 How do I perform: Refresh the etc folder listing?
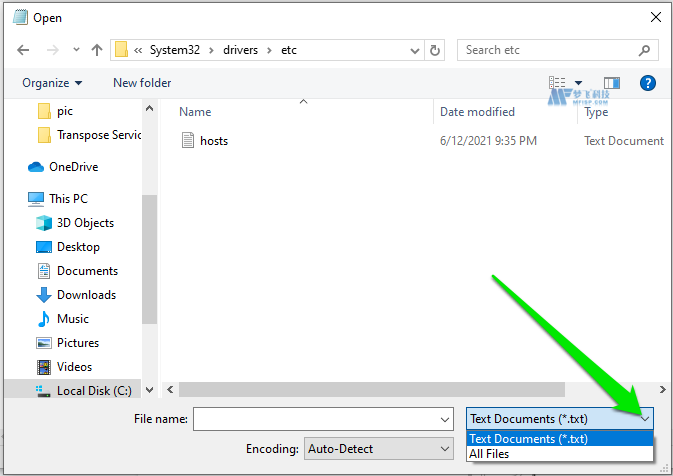435,50
